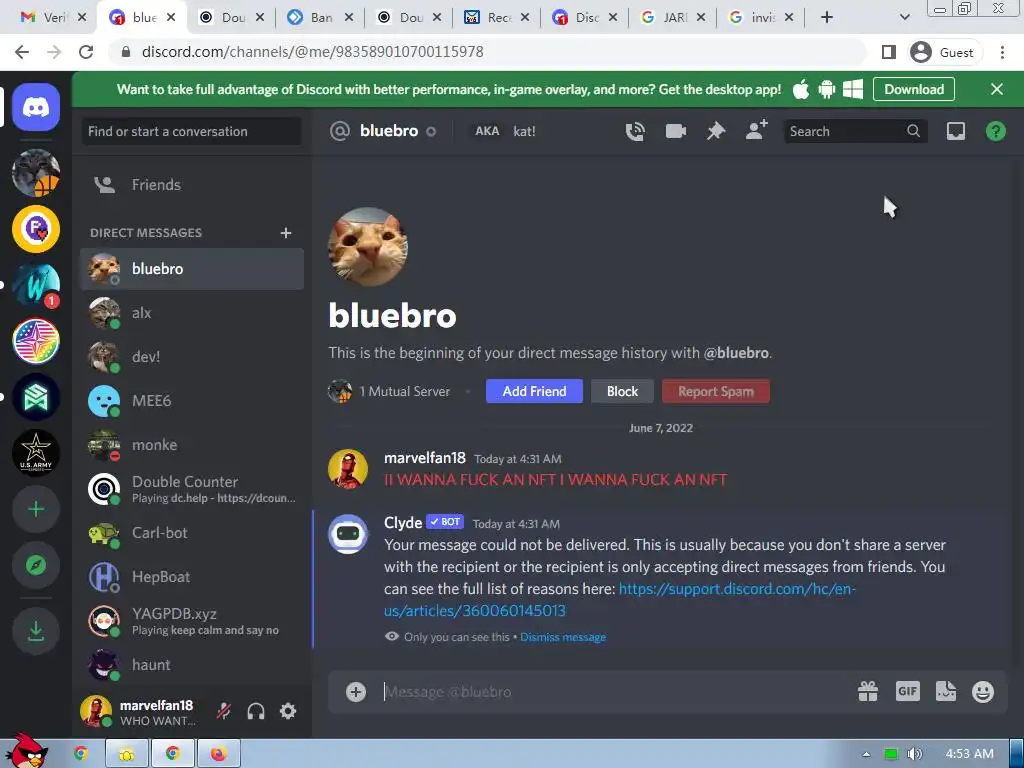Image resolution: width=1024 pixels, height=768 pixels.
Task: Click the Download button in the banner
Action: 914,89
